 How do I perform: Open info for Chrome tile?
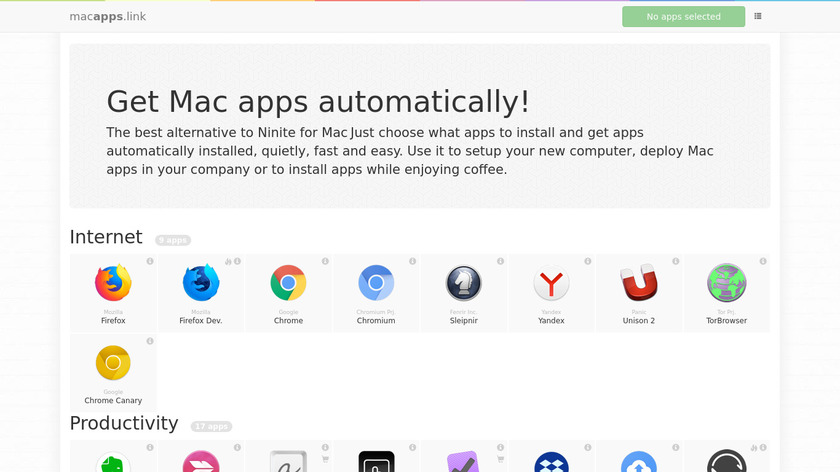[x=325, y=261]
